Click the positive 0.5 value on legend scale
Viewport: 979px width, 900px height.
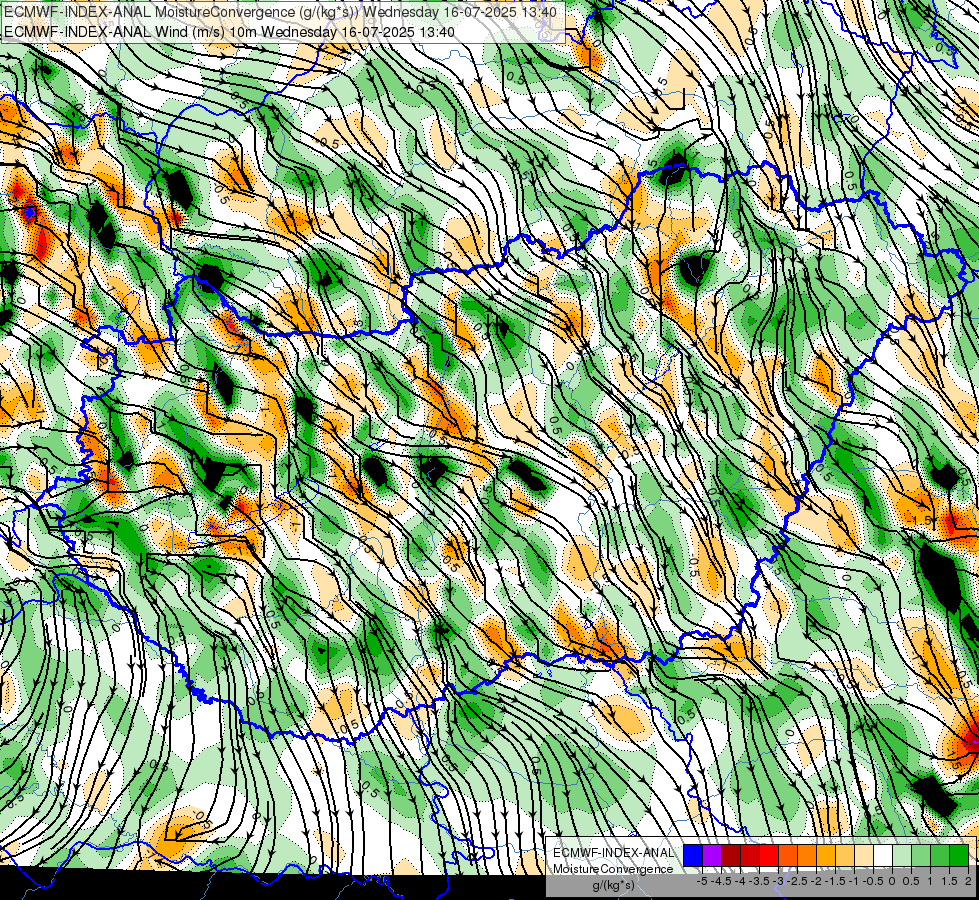tap(911, 881)
